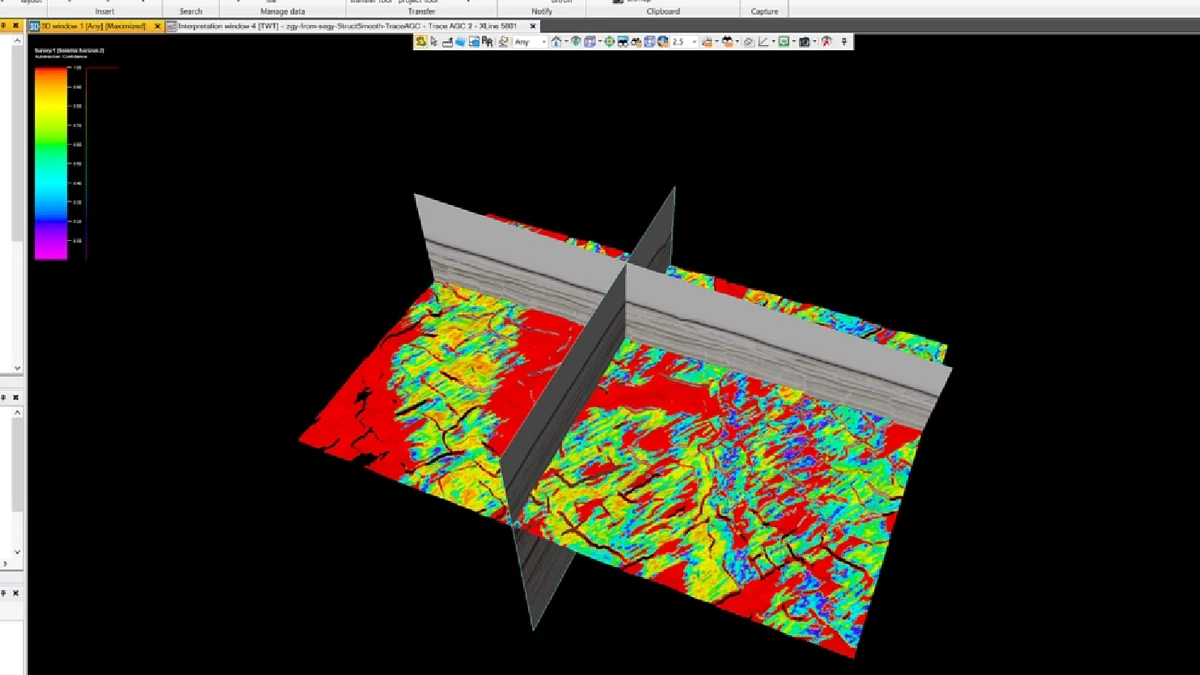
Task: Click the purple box view orientation icon
Action: click(x=590, y=42)
